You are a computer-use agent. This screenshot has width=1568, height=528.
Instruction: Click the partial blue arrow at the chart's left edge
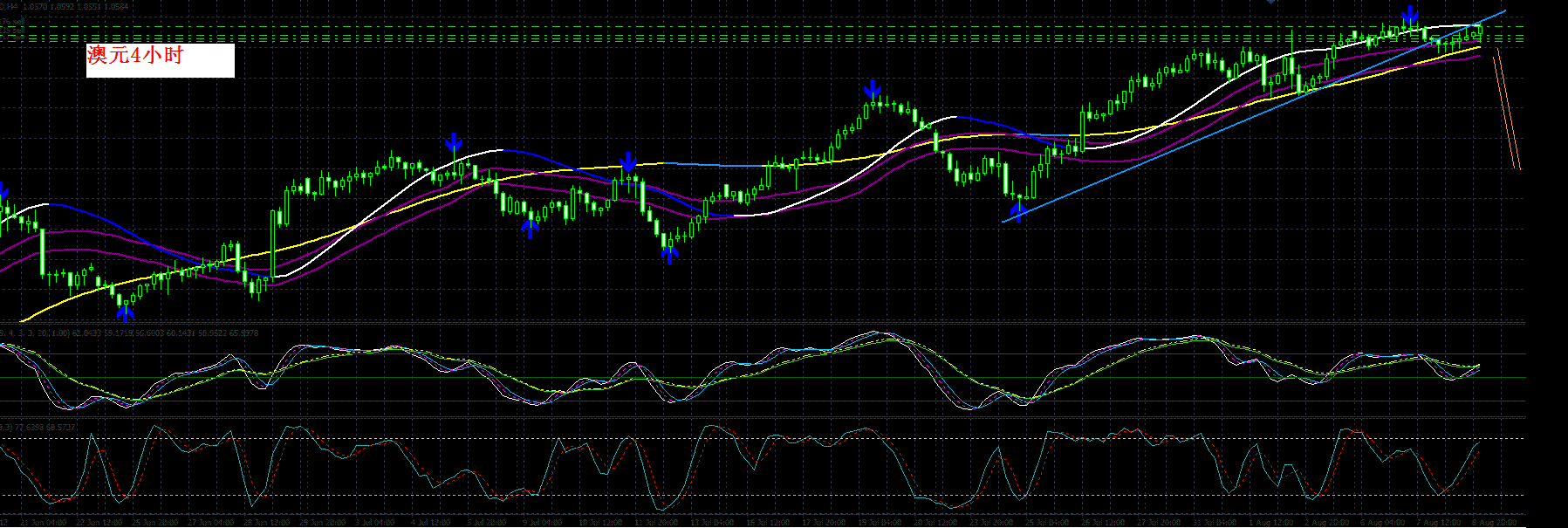(3, 191)
